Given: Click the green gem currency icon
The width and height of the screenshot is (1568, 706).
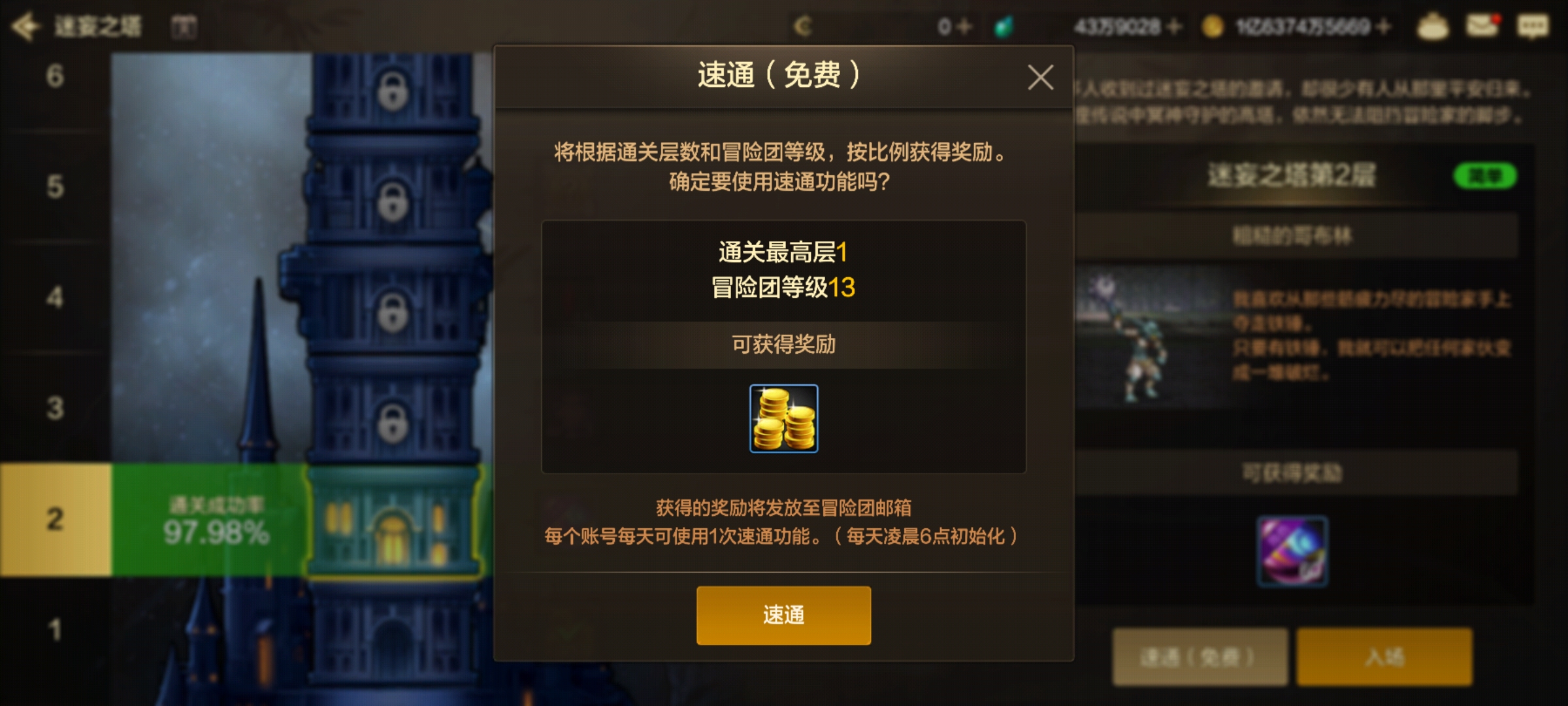Looking at the screenshot, I should click(1004, 27).
